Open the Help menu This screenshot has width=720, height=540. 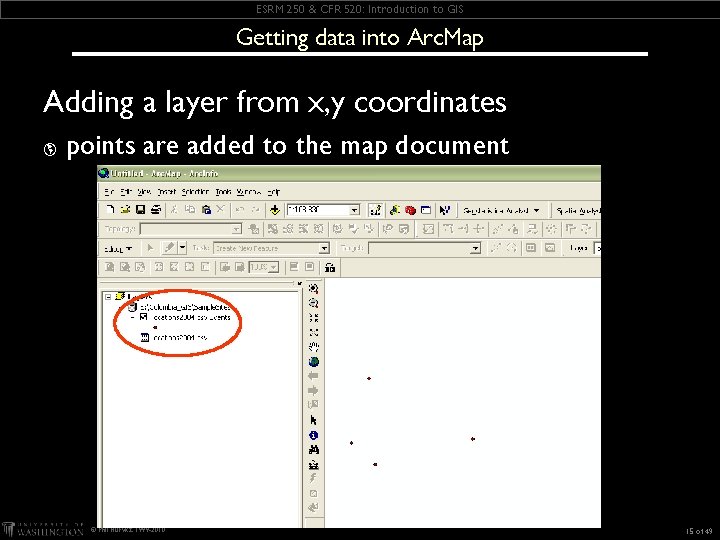point(274,191)
